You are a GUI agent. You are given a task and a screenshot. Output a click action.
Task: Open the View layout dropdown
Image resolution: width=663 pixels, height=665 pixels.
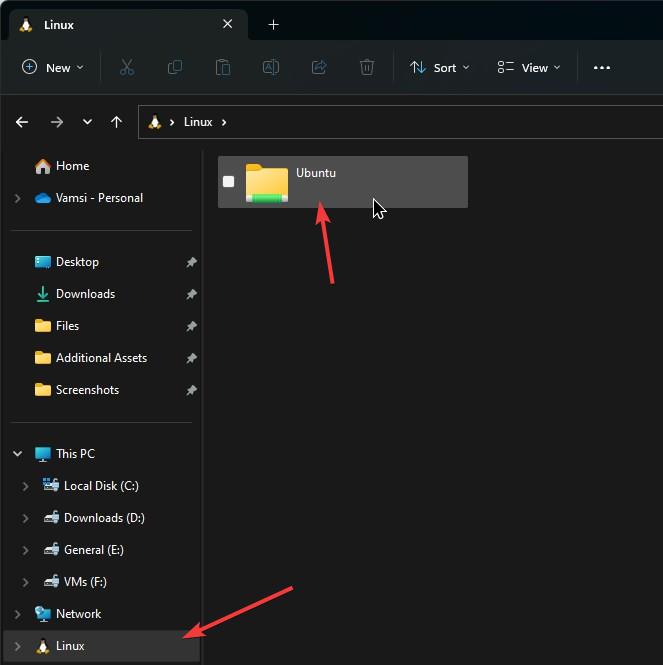tap(529, 67)
